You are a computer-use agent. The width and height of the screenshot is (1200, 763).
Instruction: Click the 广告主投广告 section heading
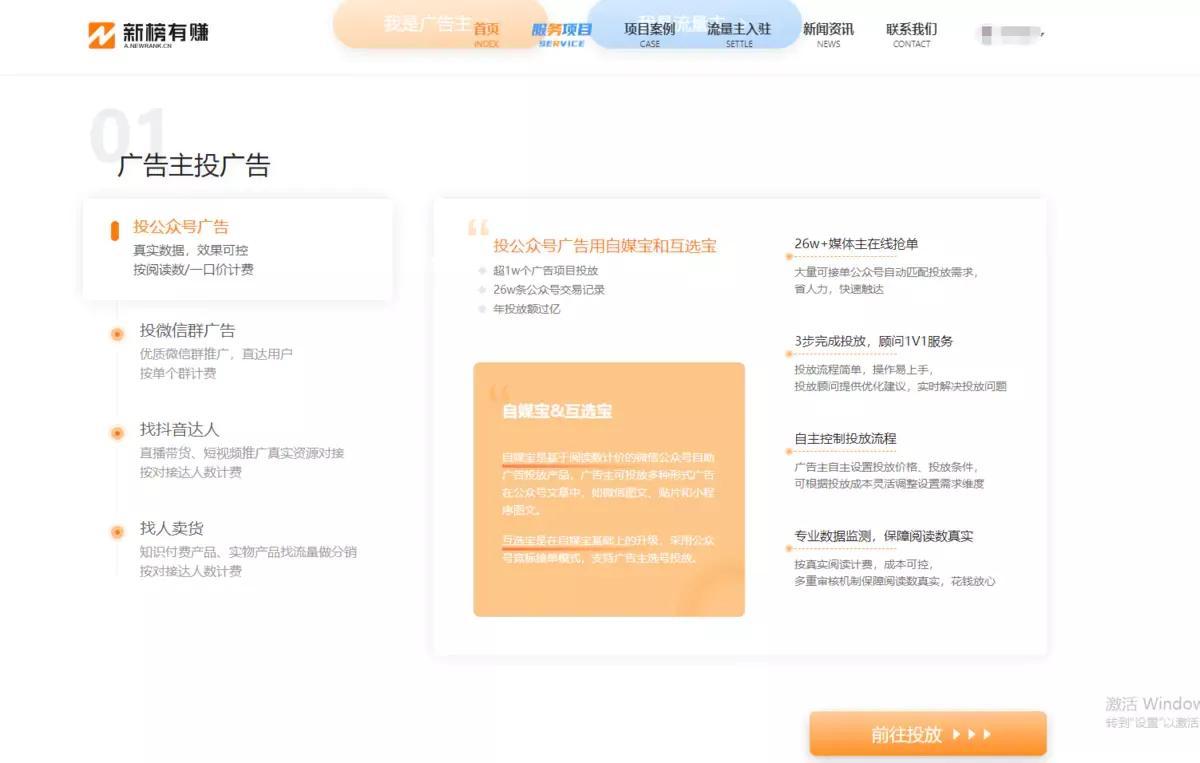194,165
